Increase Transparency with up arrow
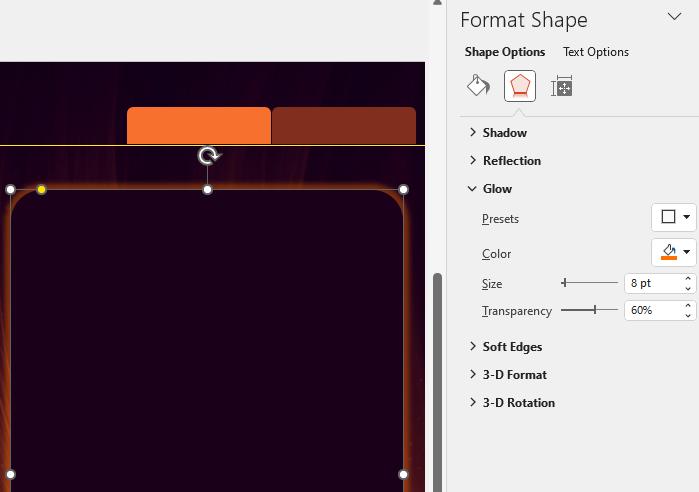Screen dimensions: 699x492 [x=688, y=306]
